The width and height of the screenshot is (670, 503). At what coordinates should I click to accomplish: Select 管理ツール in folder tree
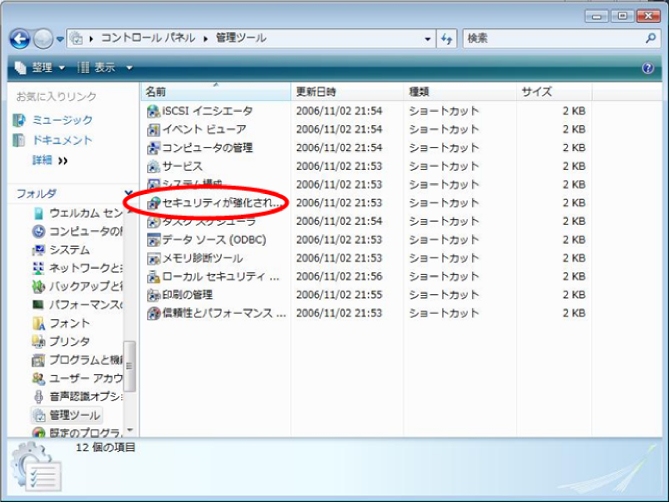[74, 415]
